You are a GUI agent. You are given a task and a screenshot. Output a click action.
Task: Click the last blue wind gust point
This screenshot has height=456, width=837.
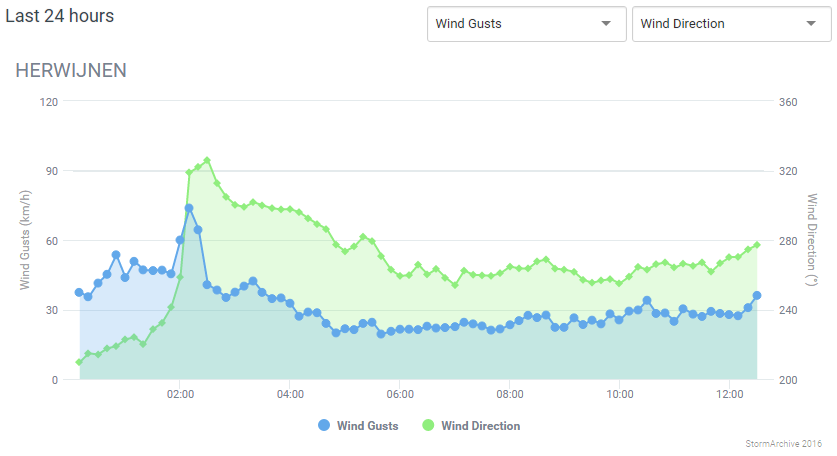coord(756,295)
